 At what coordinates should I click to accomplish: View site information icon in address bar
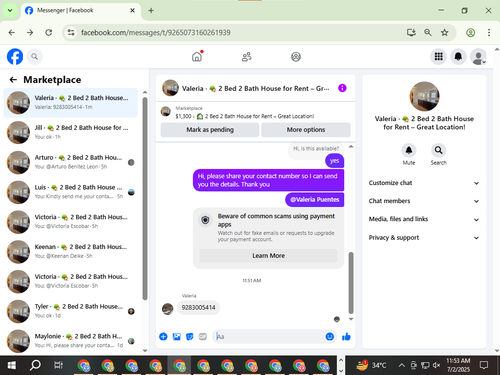[x=71, y=32]
